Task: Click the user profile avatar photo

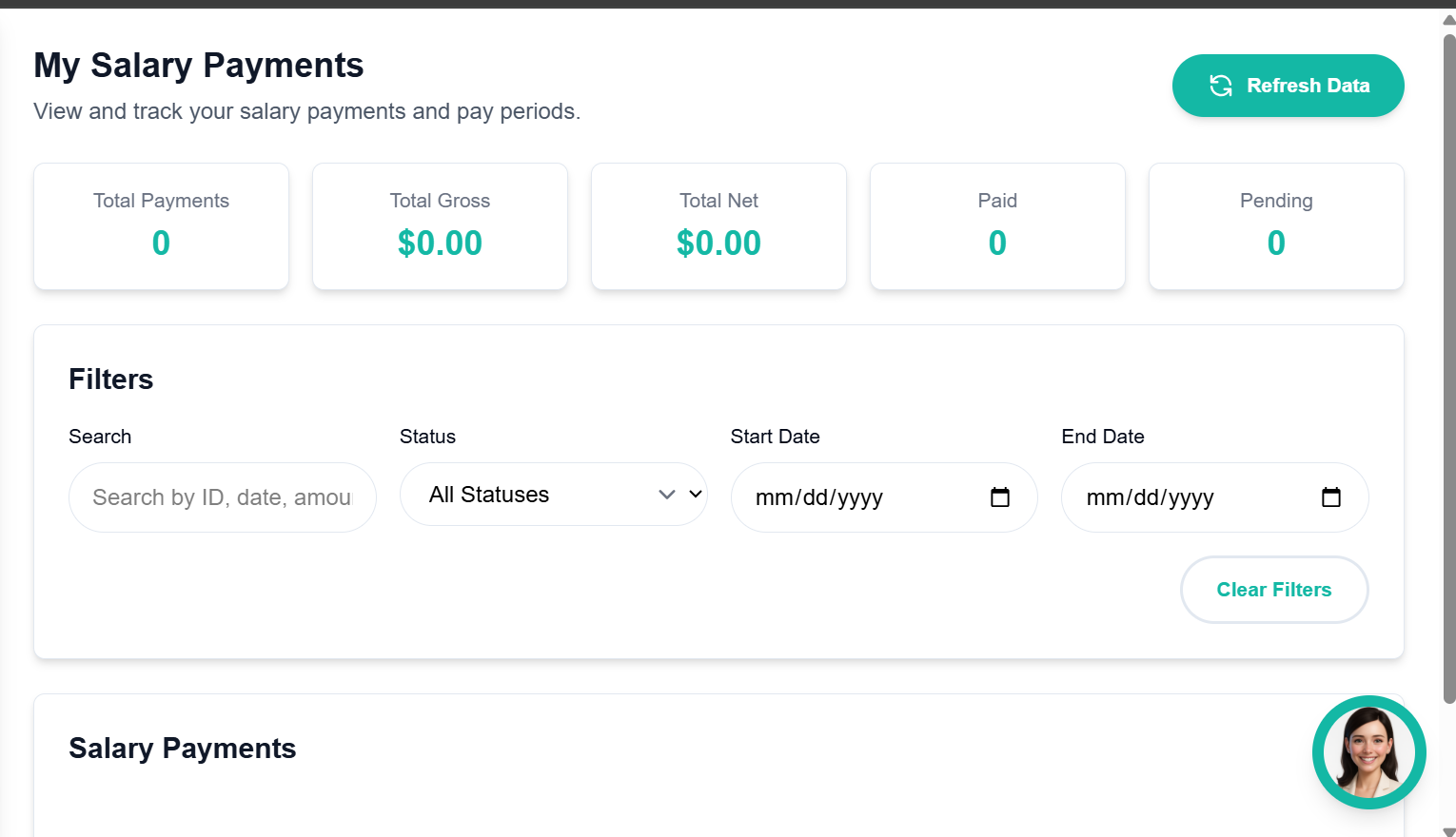Action: click(x=1369, y=751)
